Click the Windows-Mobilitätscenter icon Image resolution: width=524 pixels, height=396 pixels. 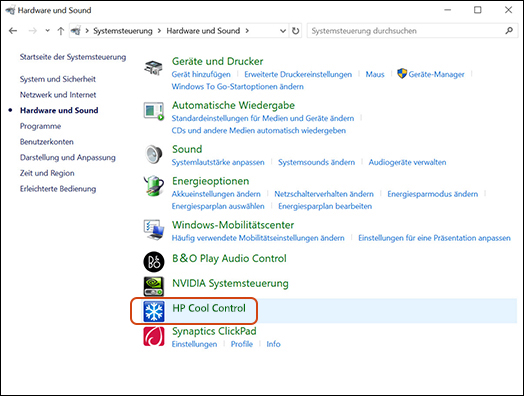154,230
